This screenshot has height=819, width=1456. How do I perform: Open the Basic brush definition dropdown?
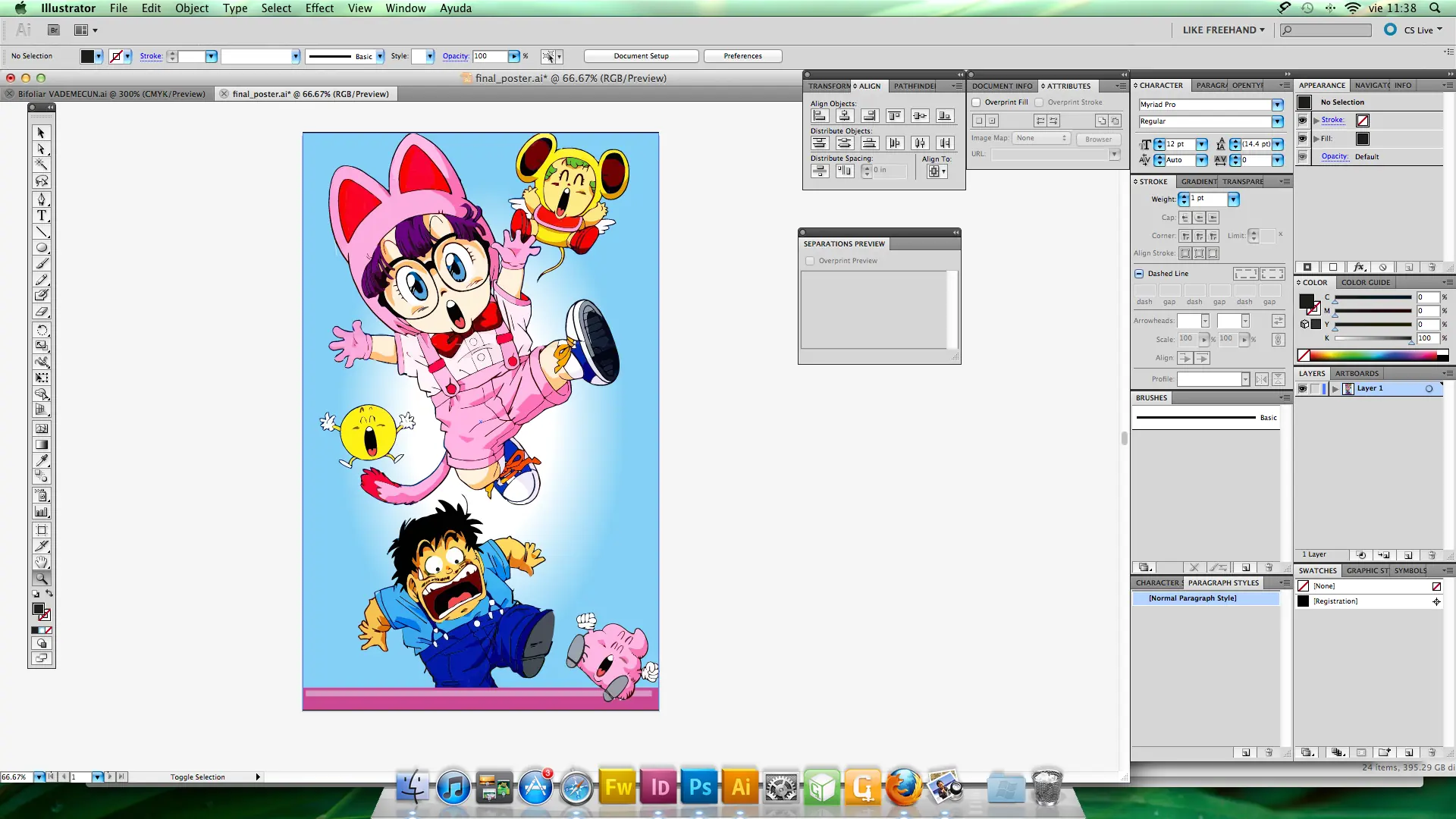click(x=380, y=56)
